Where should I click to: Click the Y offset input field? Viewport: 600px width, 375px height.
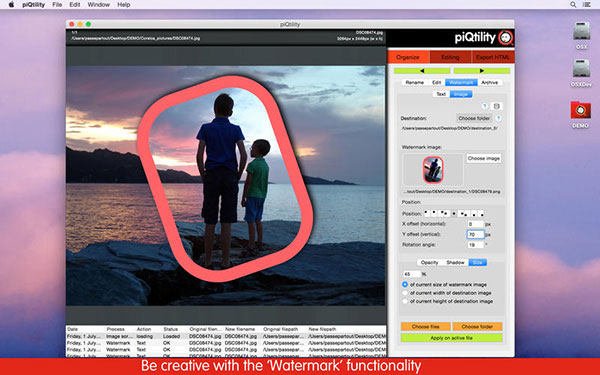click(475, 234)
